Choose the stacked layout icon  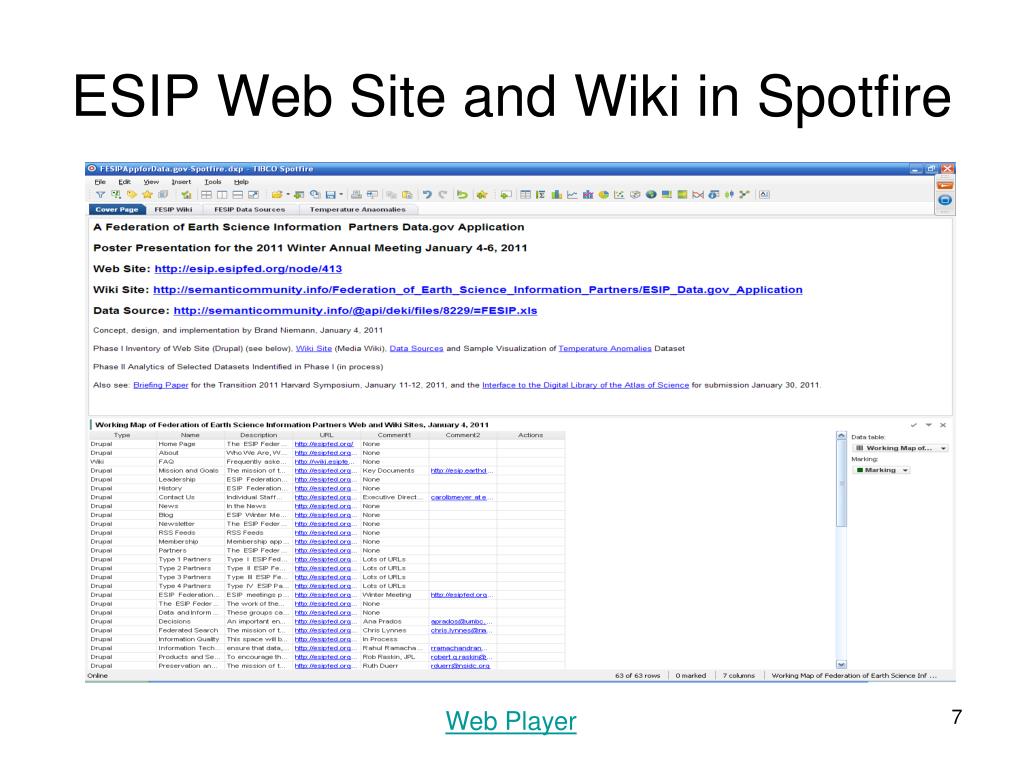237,194
